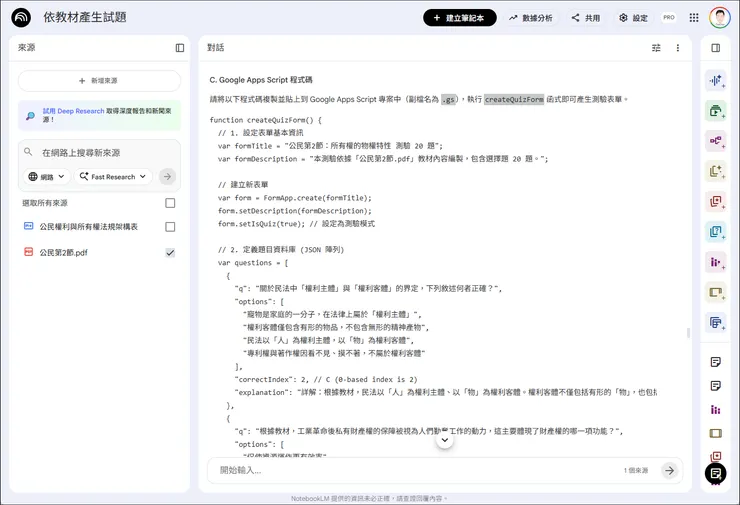The height and width of the screenshot is (505, 740).
Task: Open the Fast Research mode dropdown
Action: [x=113, y=177]
